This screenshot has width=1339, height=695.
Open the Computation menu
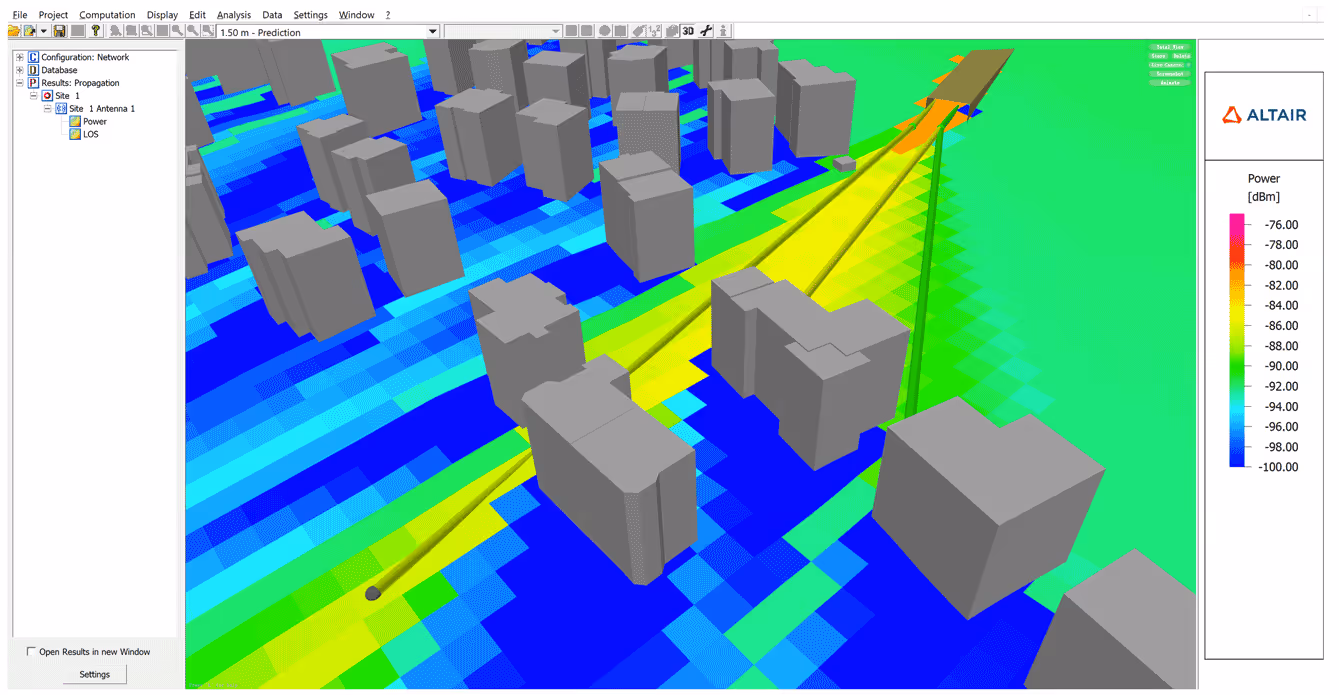(107, 15)
